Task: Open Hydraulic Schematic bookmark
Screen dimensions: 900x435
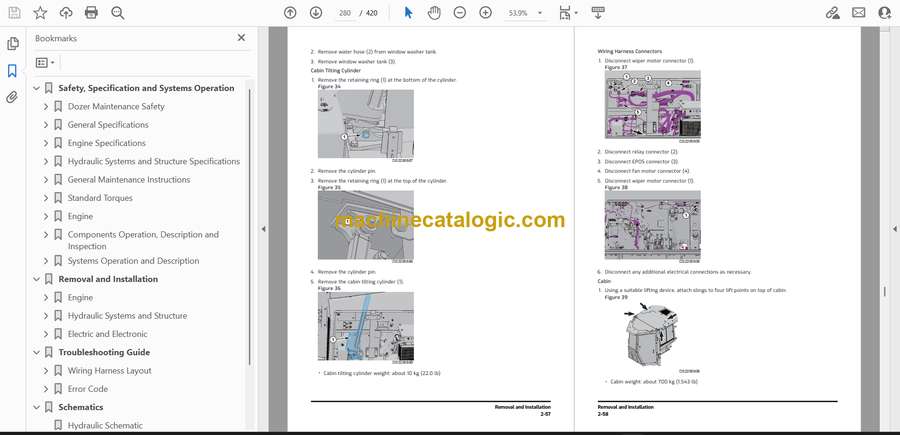Action: click(105, 425)
